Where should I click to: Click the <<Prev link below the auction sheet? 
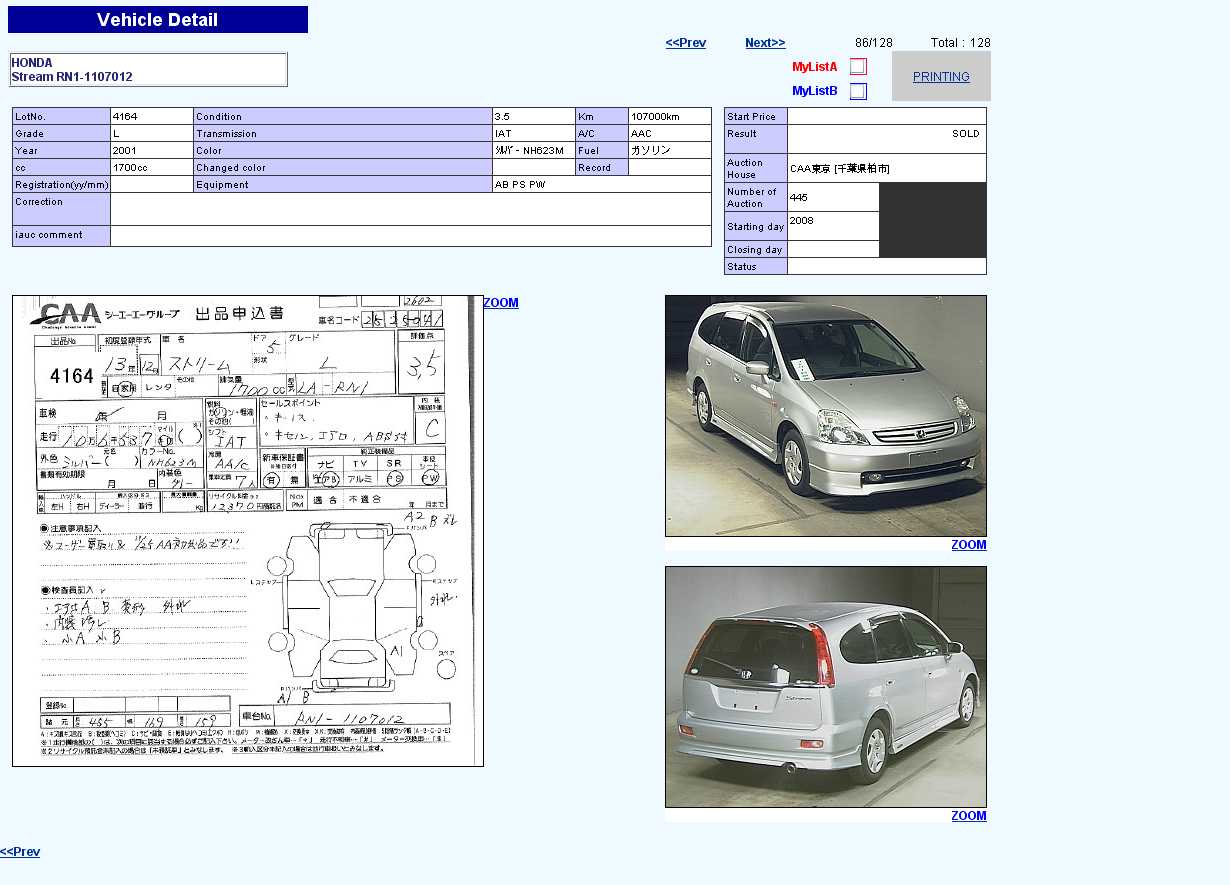point(20,852)
